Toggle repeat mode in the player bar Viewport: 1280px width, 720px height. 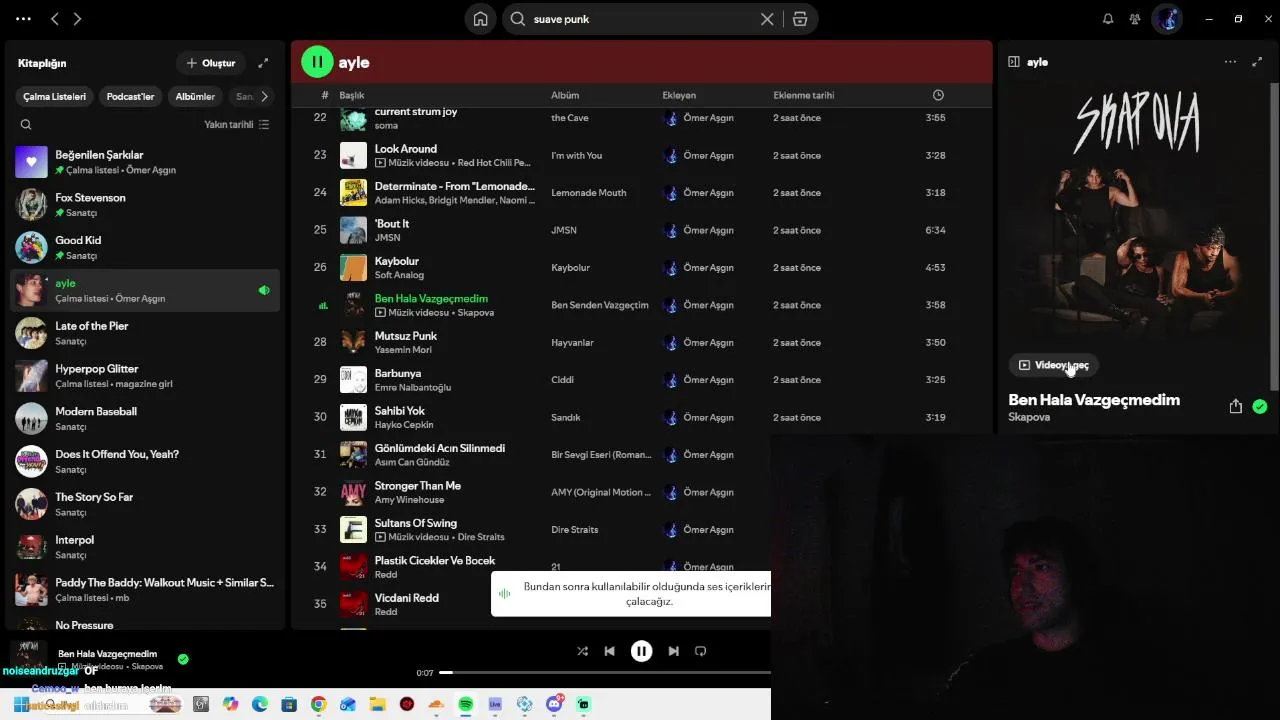(700, 651)
